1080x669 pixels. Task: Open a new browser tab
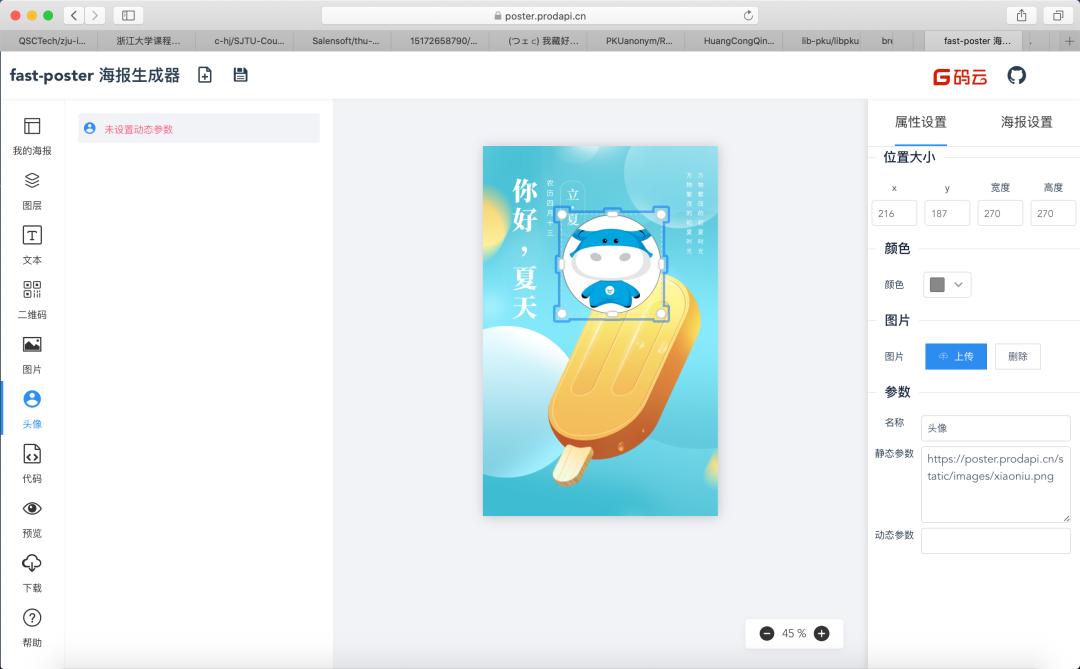pyautogui.click(x=1069, y=41)
